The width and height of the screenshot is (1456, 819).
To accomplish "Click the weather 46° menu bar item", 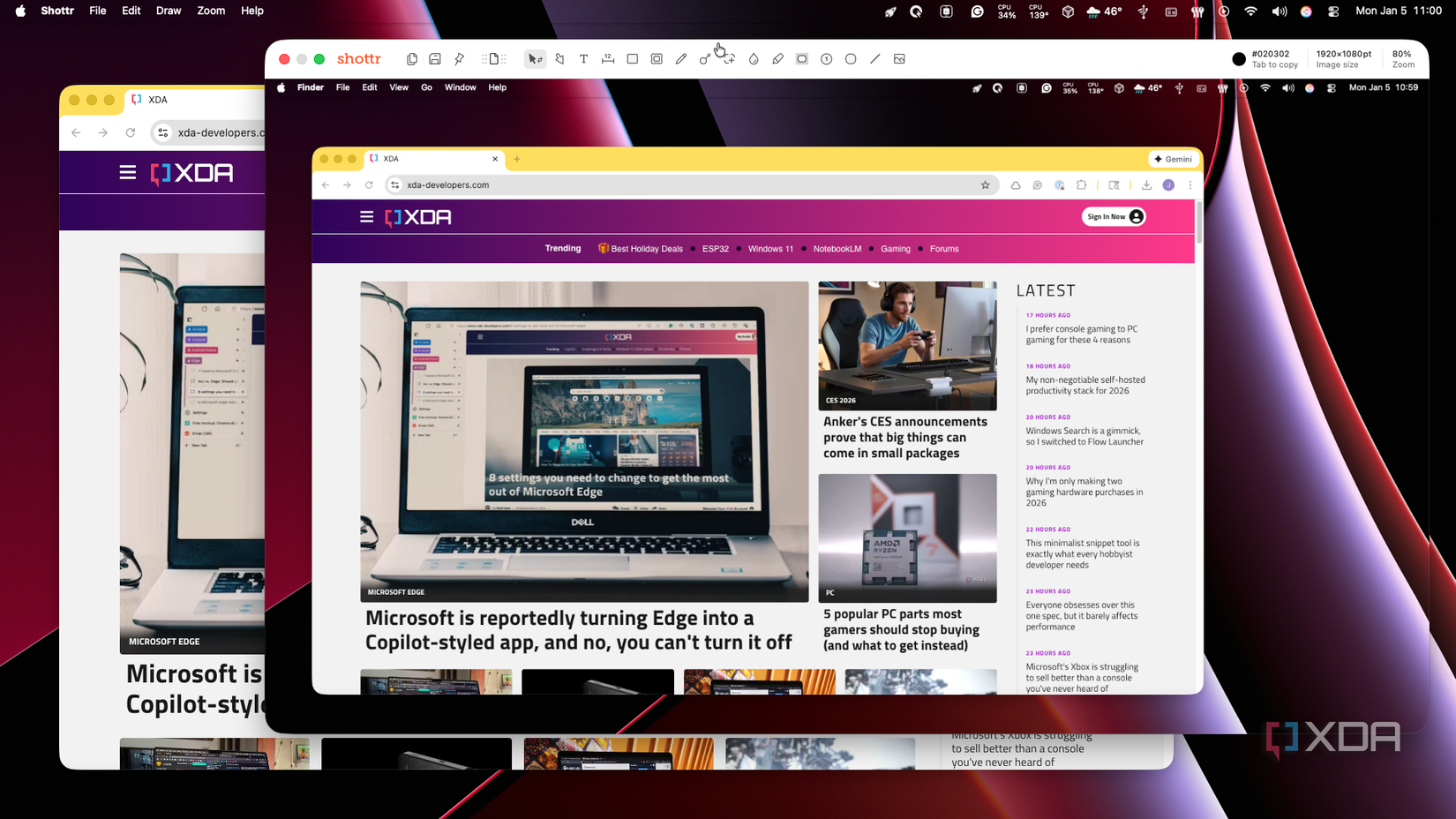I will 1104,11.
